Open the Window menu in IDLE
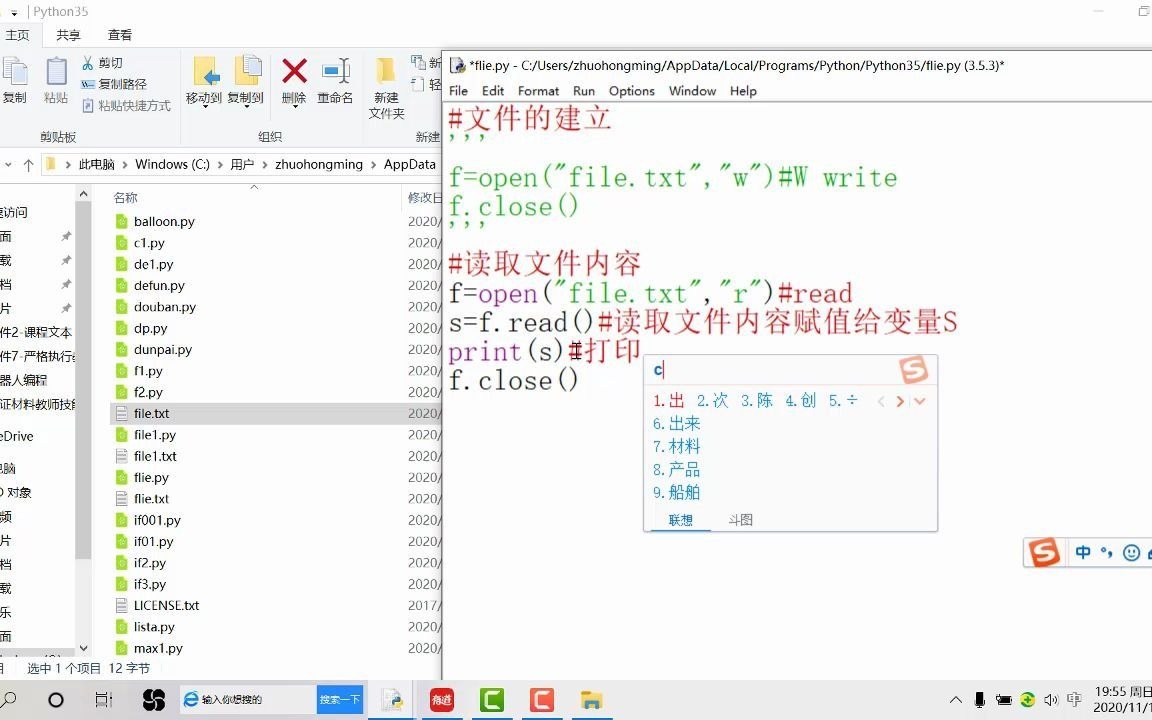The height and width of the screenshot is (720, 1152). click(692, 90)
